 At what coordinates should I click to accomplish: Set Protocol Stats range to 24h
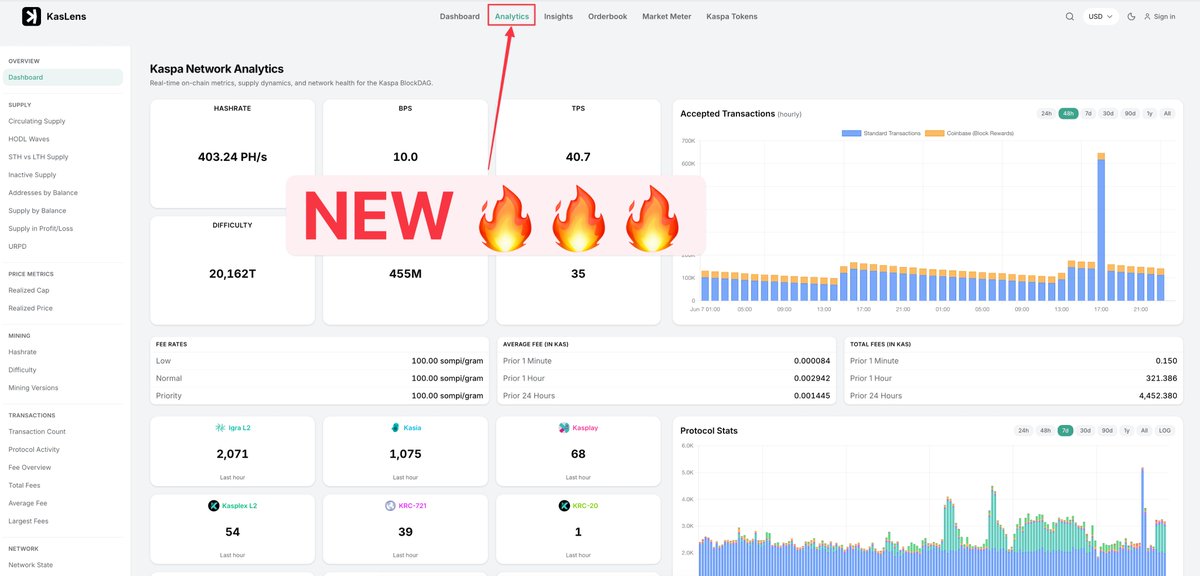(x=1024, y=430)
